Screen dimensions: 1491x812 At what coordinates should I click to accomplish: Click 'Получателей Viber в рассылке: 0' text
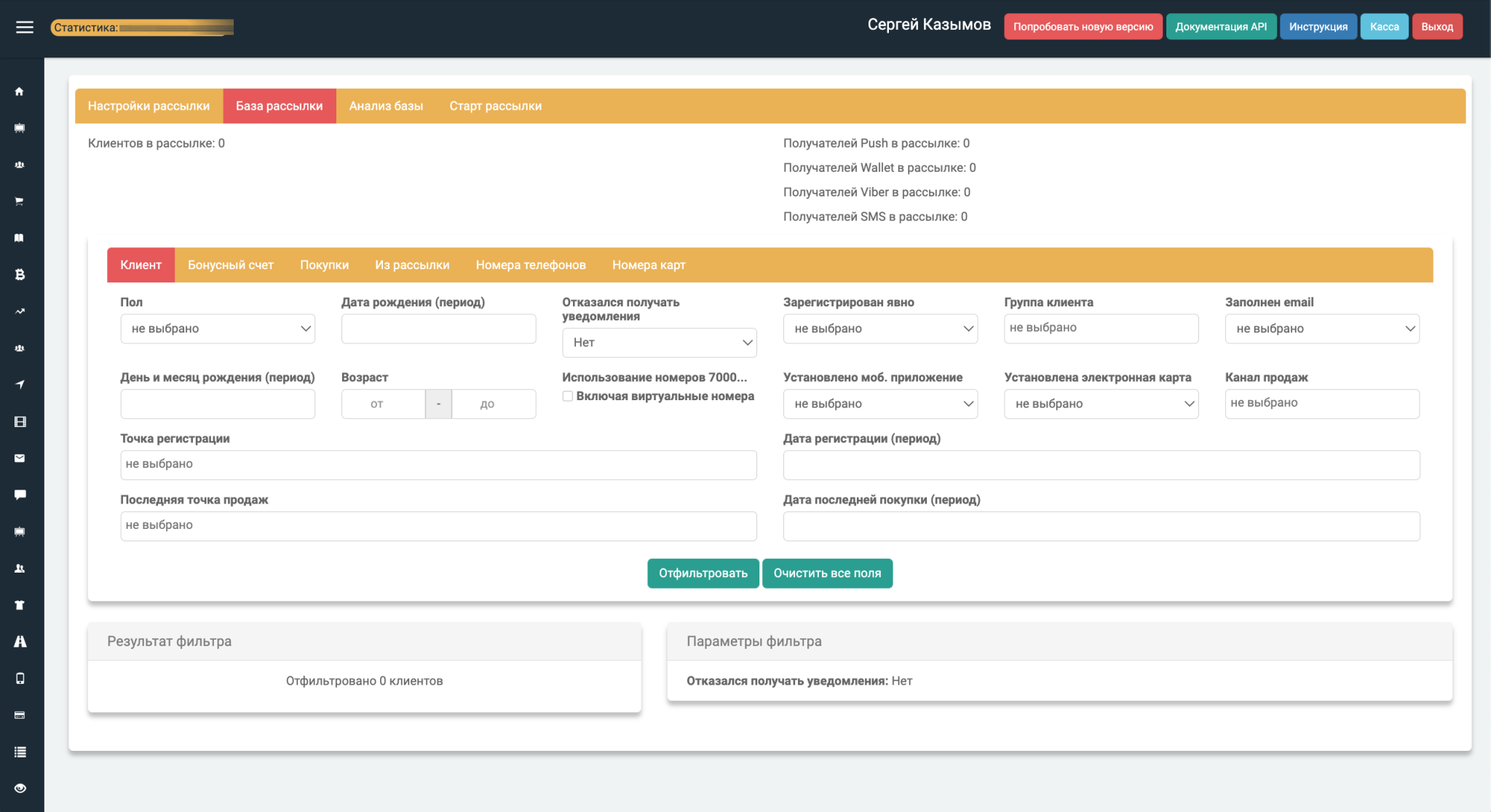pos(877,192)
